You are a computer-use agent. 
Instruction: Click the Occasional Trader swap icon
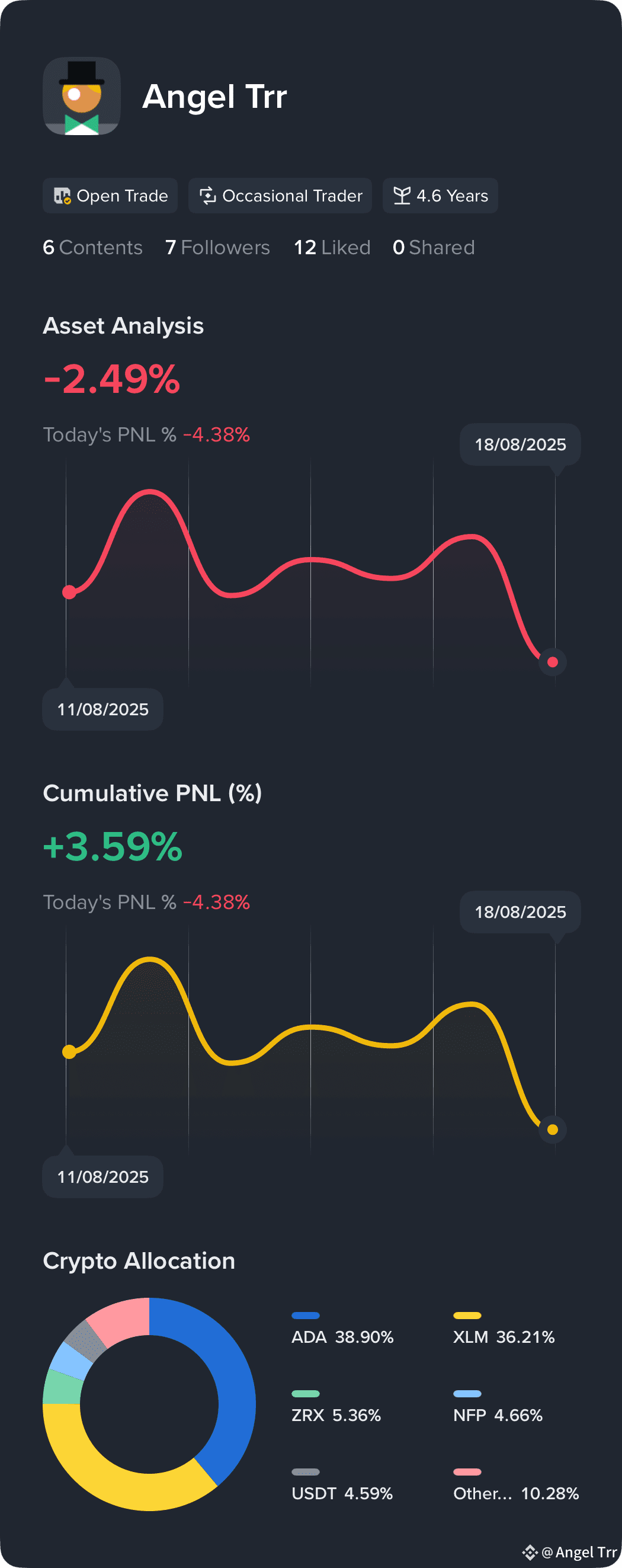[x=207, y=196]
